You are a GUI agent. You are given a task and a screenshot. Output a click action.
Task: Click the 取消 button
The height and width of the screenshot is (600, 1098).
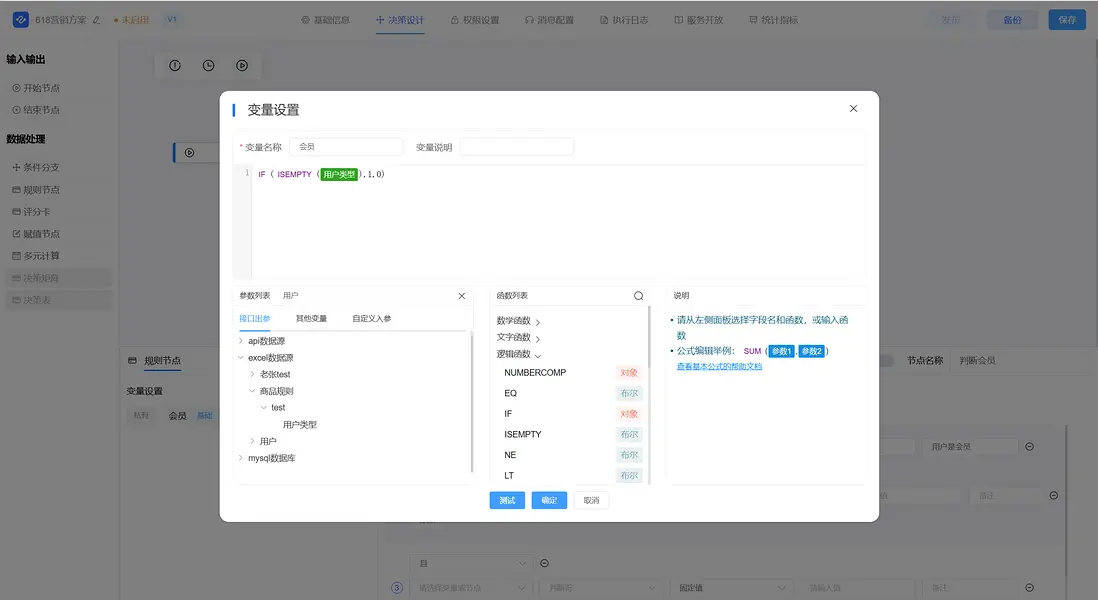tap(591, 500)
